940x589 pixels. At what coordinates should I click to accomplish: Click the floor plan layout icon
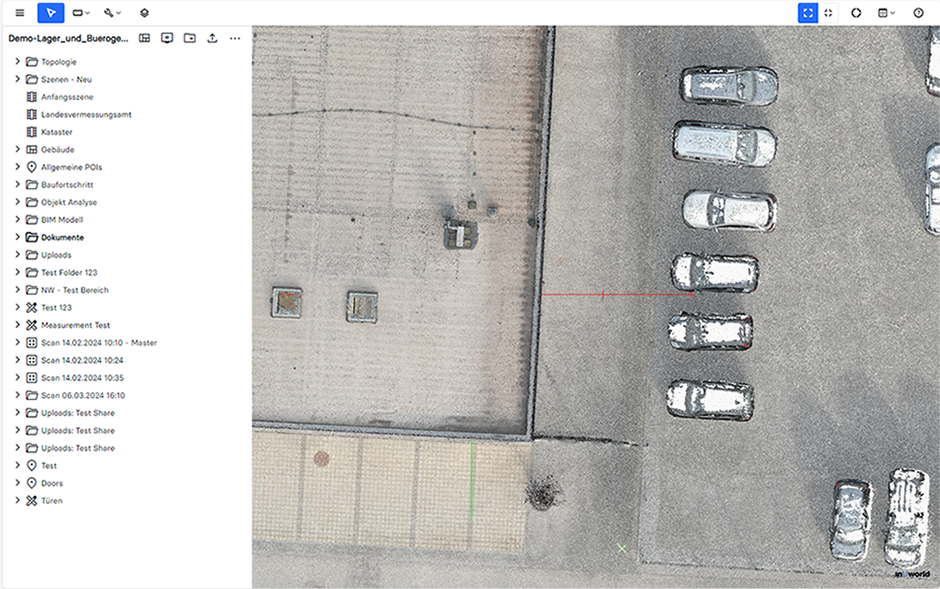point(144,38)
